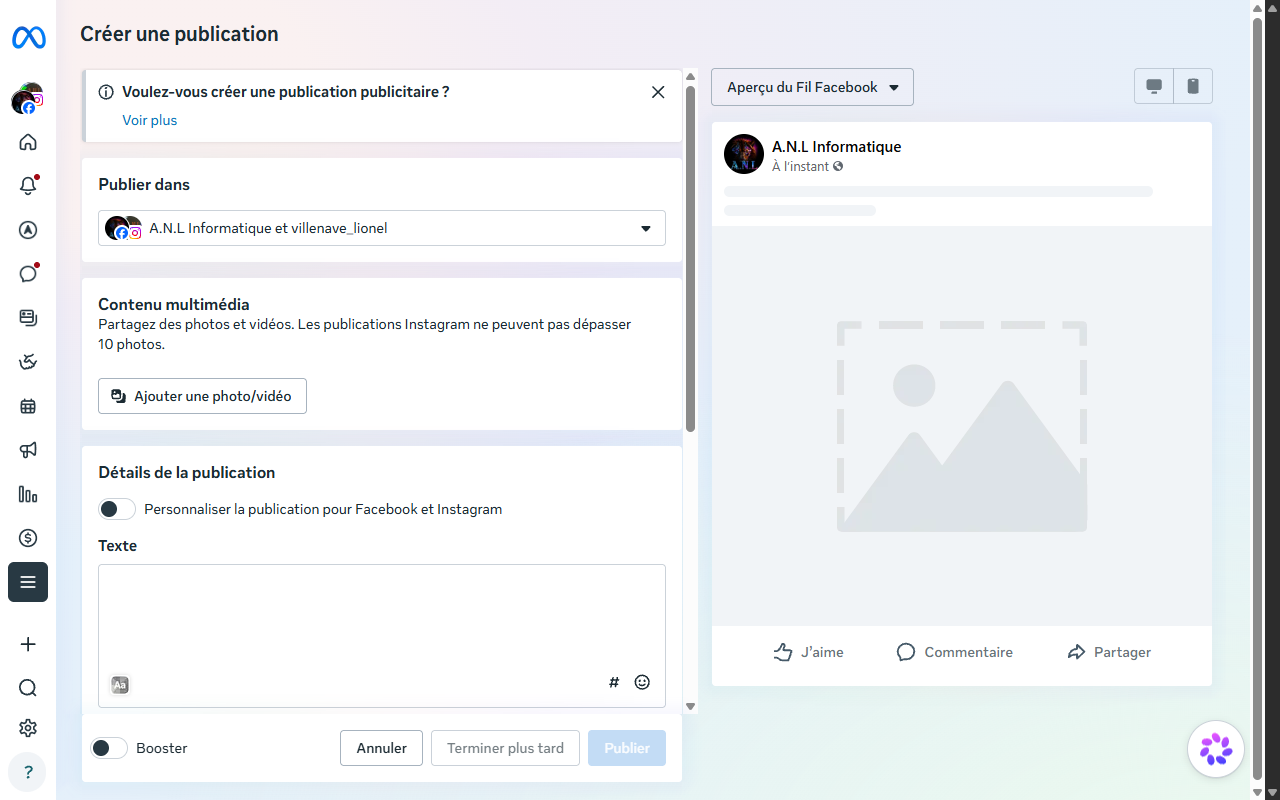Screen dimensions: 1280x800
Task: Click the preview image placeholder
Action: pos(962,427)
